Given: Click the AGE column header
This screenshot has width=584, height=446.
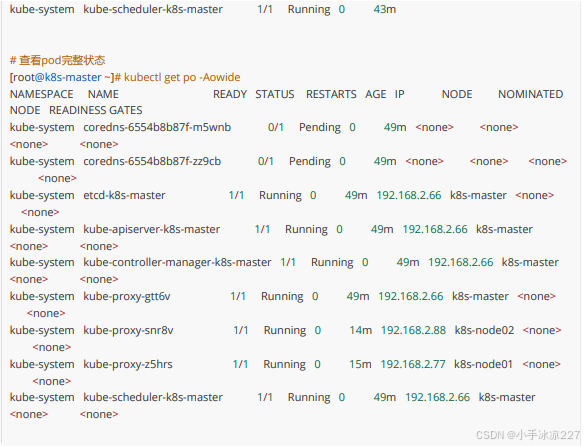Looking at the screenshot, I should point(375,94).
